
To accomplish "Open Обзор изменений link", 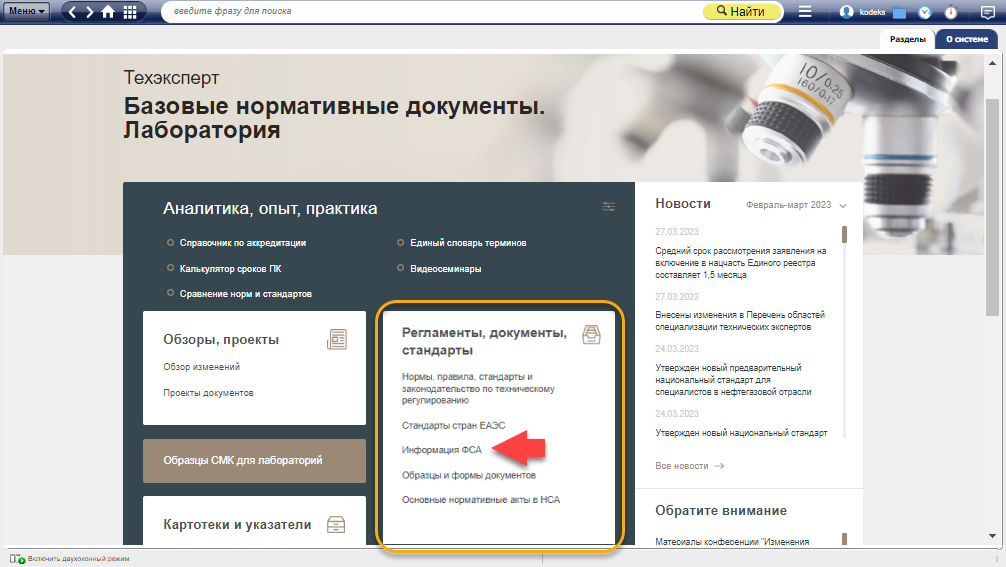I will coord(201,367).
